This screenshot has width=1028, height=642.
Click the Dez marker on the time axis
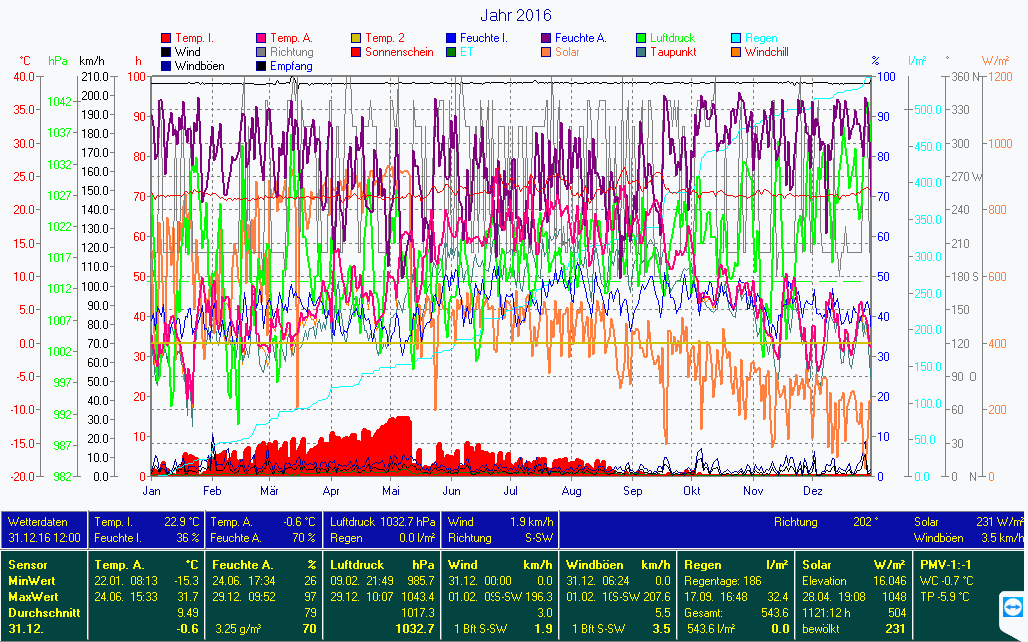click(x=813, y=491)
